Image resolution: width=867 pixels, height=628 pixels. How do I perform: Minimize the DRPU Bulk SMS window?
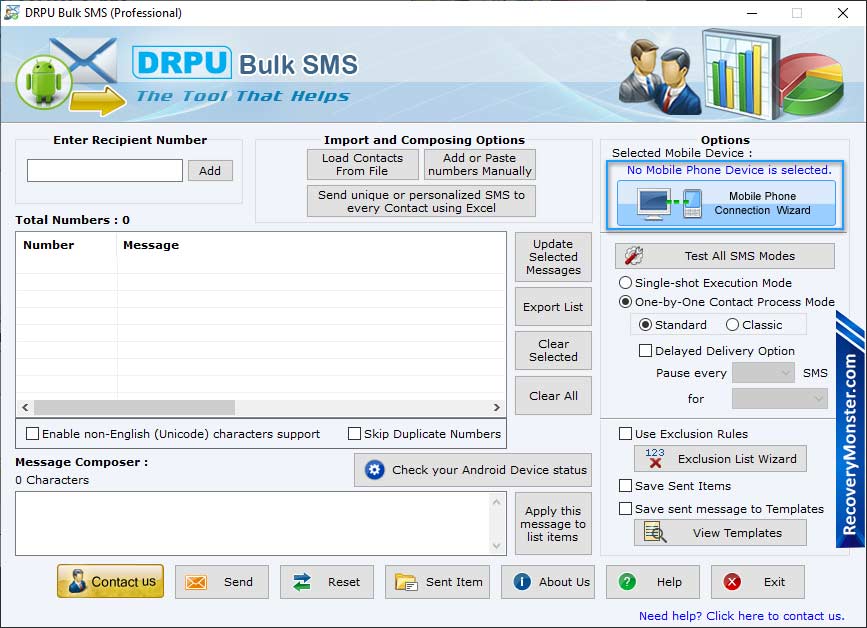(x=752, y=13)
